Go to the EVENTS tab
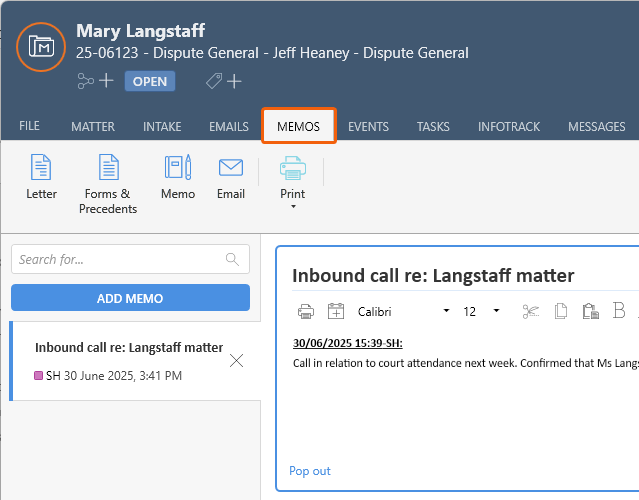 tap(368, 126)
